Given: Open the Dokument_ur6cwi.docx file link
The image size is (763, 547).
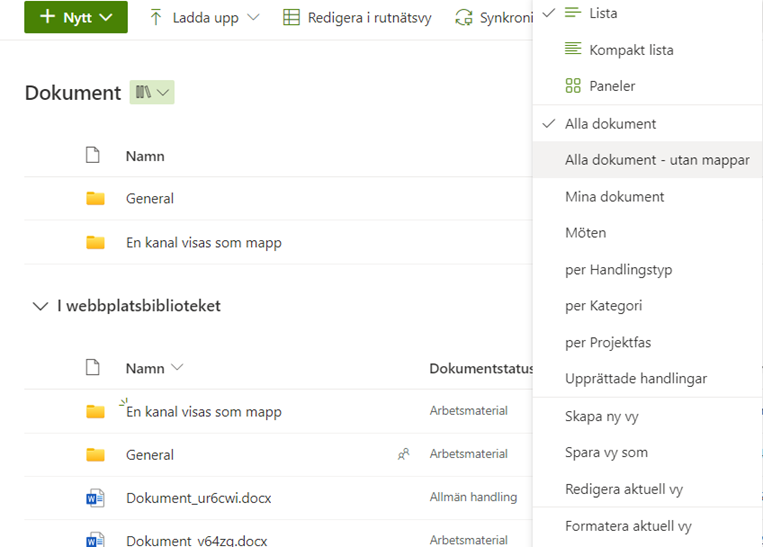Looking at the screenshot, I should (198, 498).
